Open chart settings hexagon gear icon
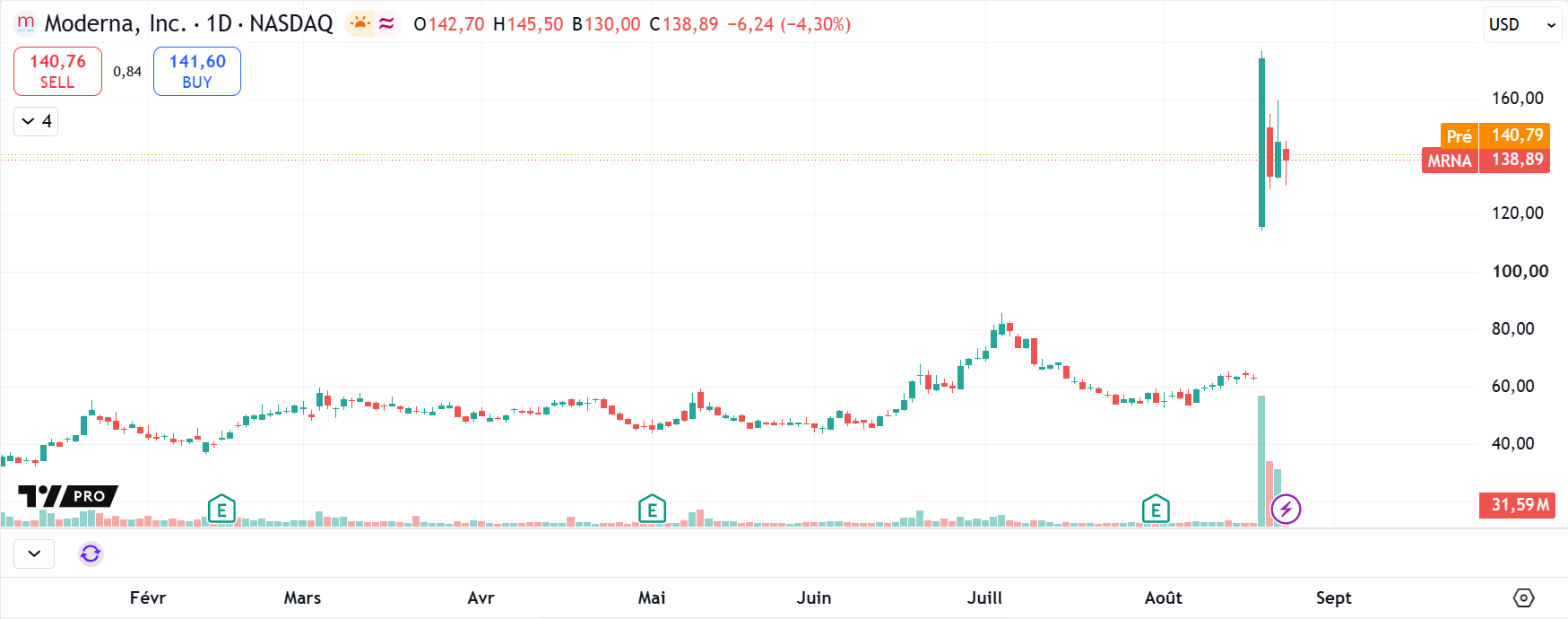This screenshot has width=1568, height=619. [x=1523, y=597]
